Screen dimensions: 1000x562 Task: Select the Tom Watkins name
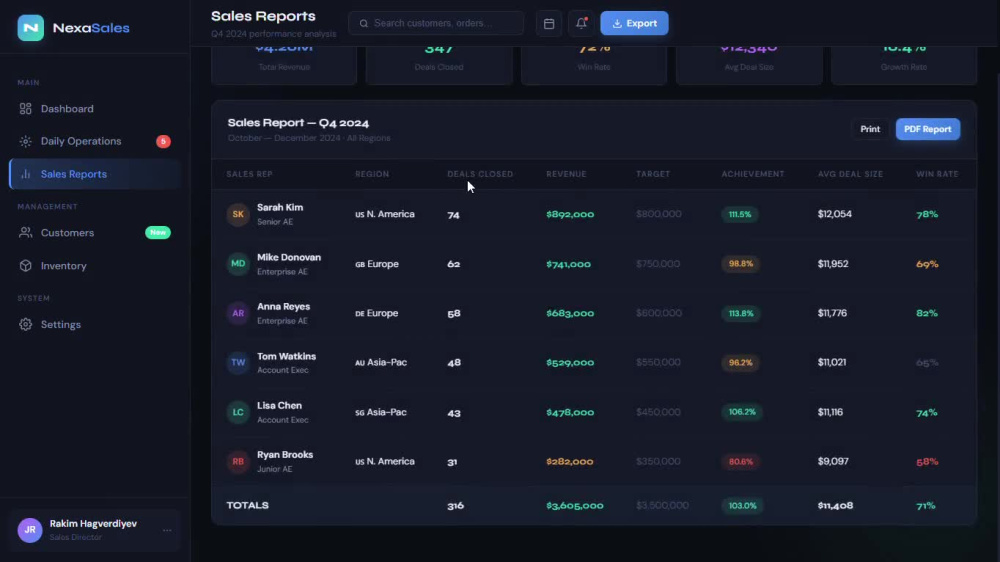(x=286, y=356)
